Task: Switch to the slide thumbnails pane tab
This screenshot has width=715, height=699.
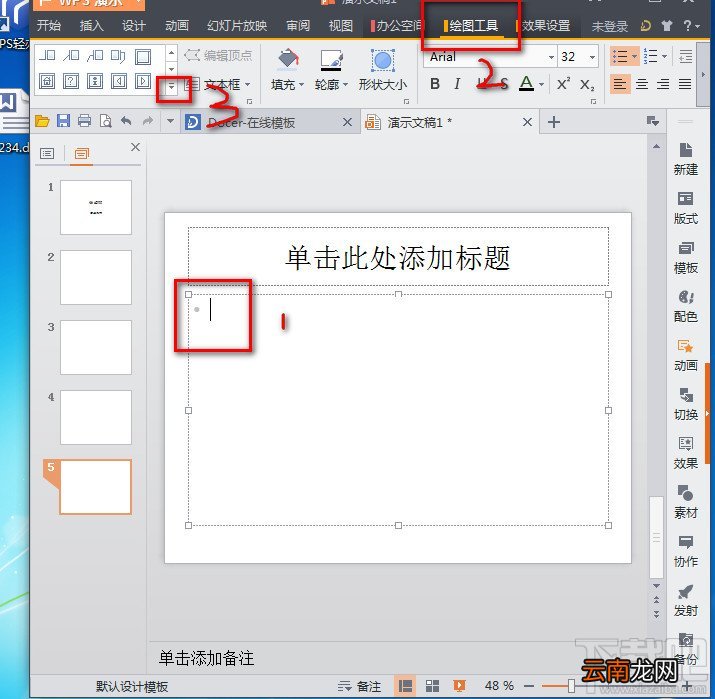Action: click(82, 154)
